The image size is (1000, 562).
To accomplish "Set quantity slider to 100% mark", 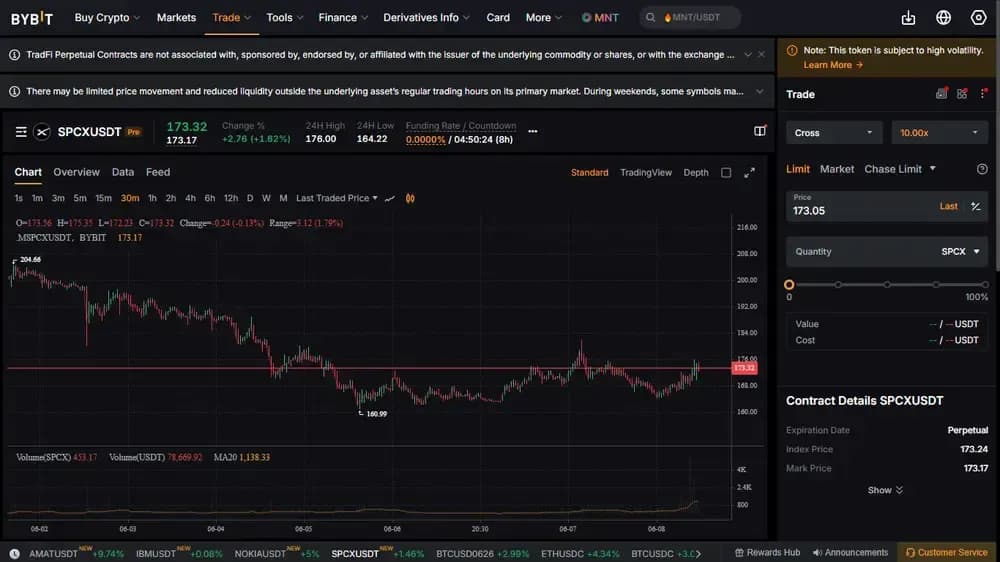I will coord(985,285).
